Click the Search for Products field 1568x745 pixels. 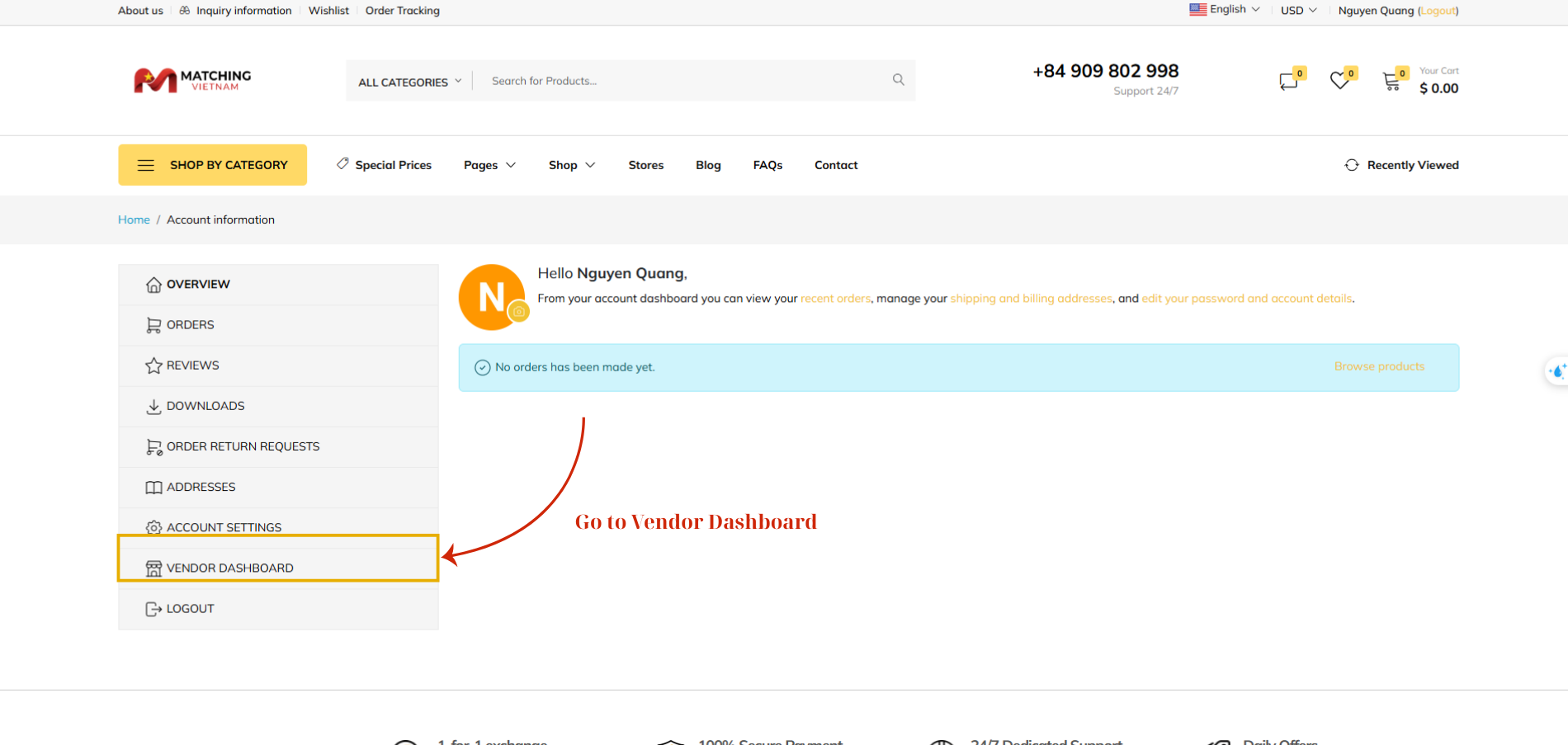click(685, 81)
